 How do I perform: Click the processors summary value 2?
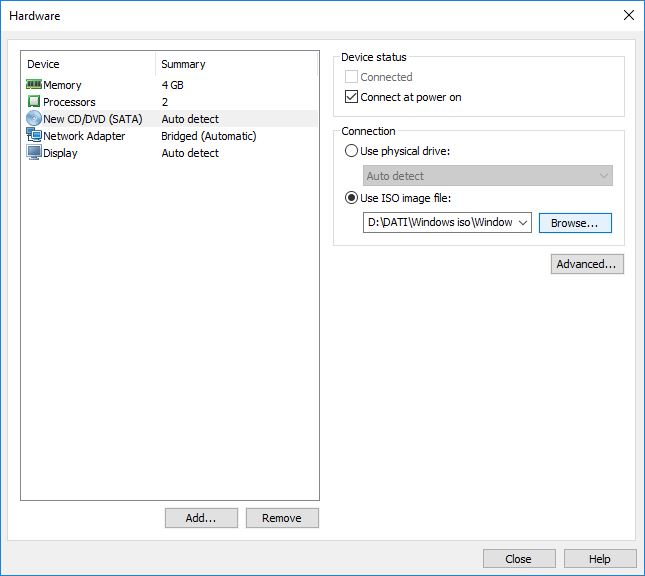point(165,102)
